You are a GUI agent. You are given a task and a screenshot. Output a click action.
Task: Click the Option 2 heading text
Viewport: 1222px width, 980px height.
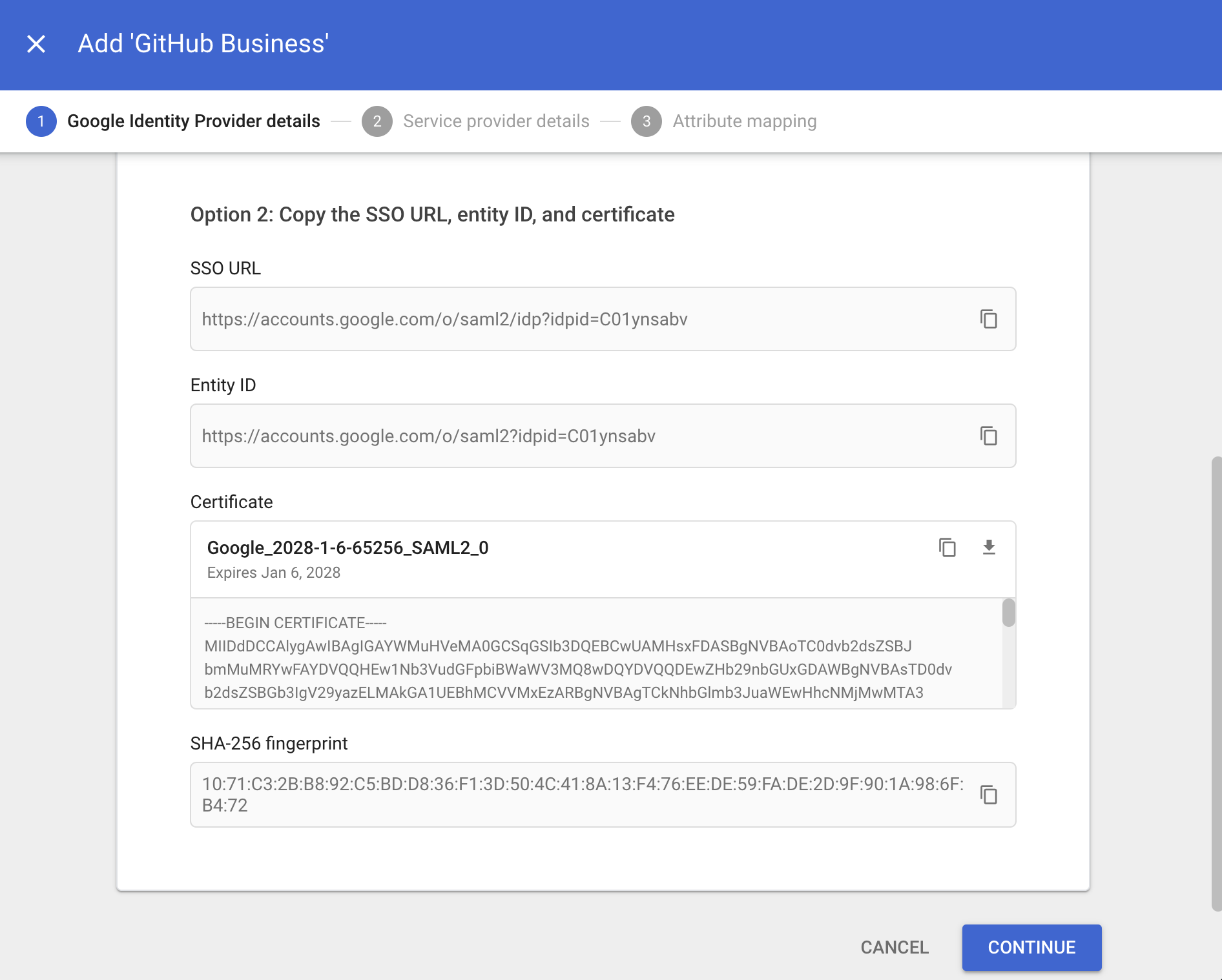[432, 214]
